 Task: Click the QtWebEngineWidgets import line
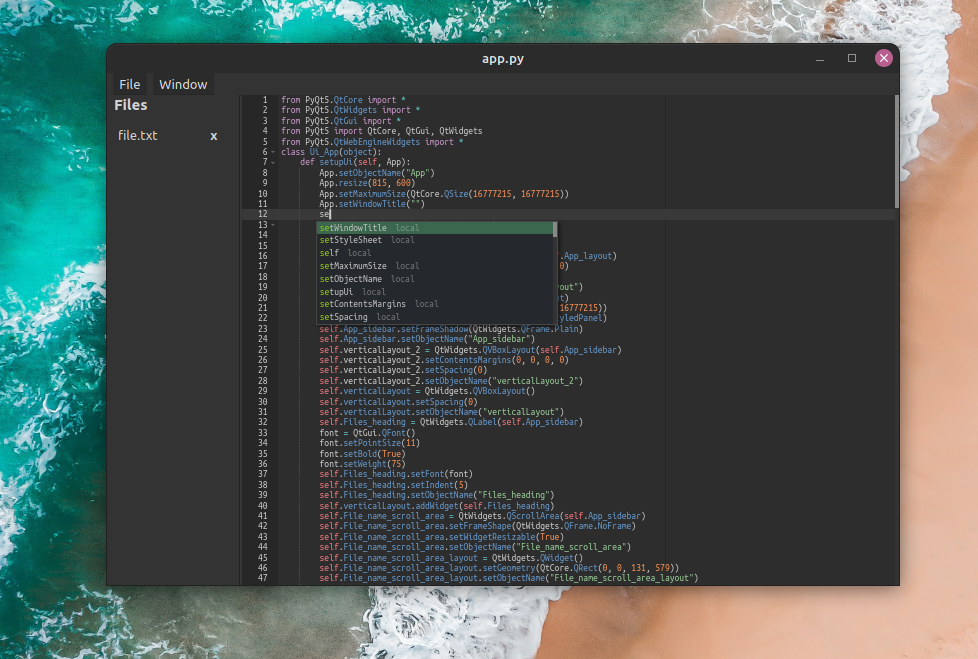click(372, 142)
